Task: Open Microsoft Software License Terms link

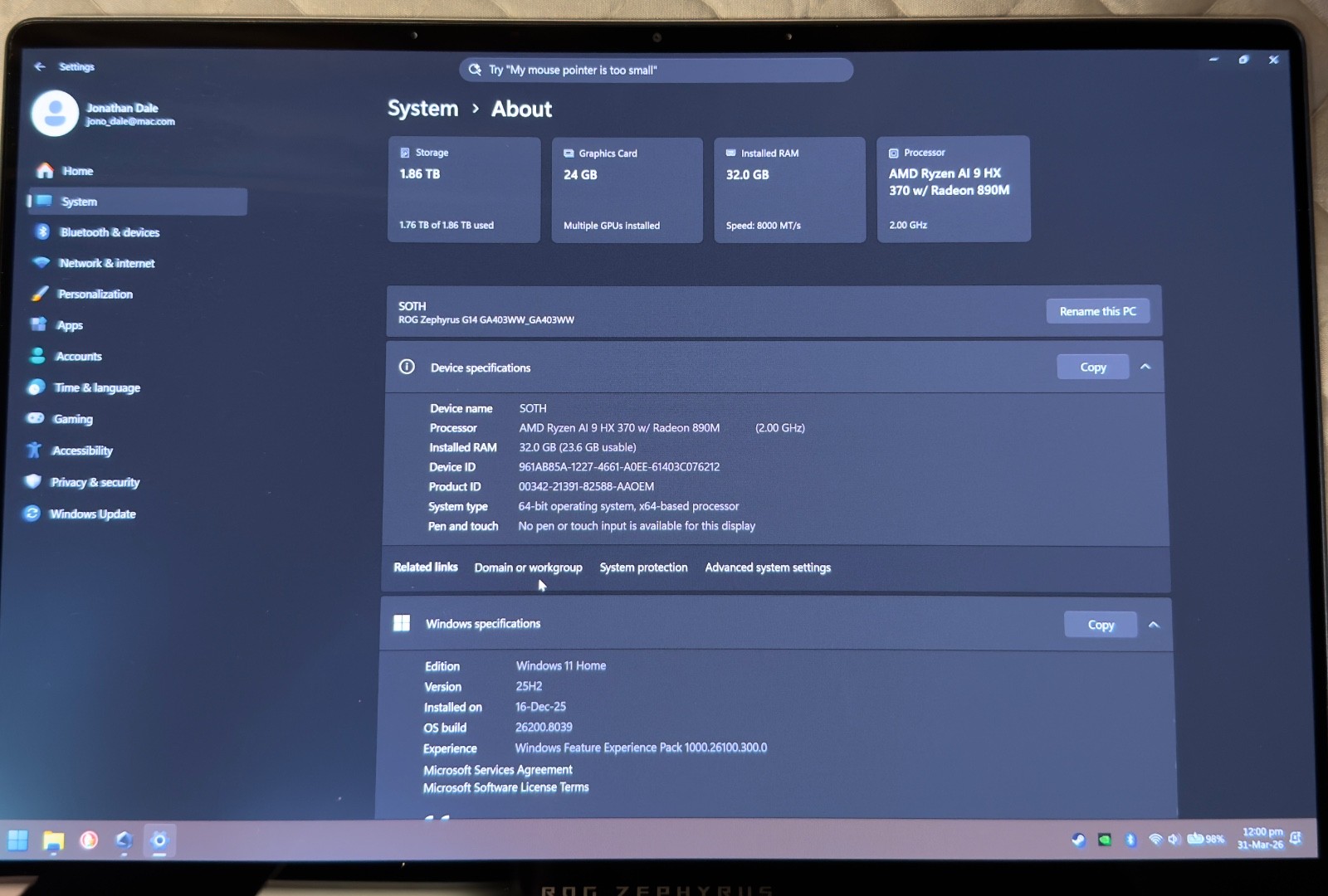Action: pos(505,787)
